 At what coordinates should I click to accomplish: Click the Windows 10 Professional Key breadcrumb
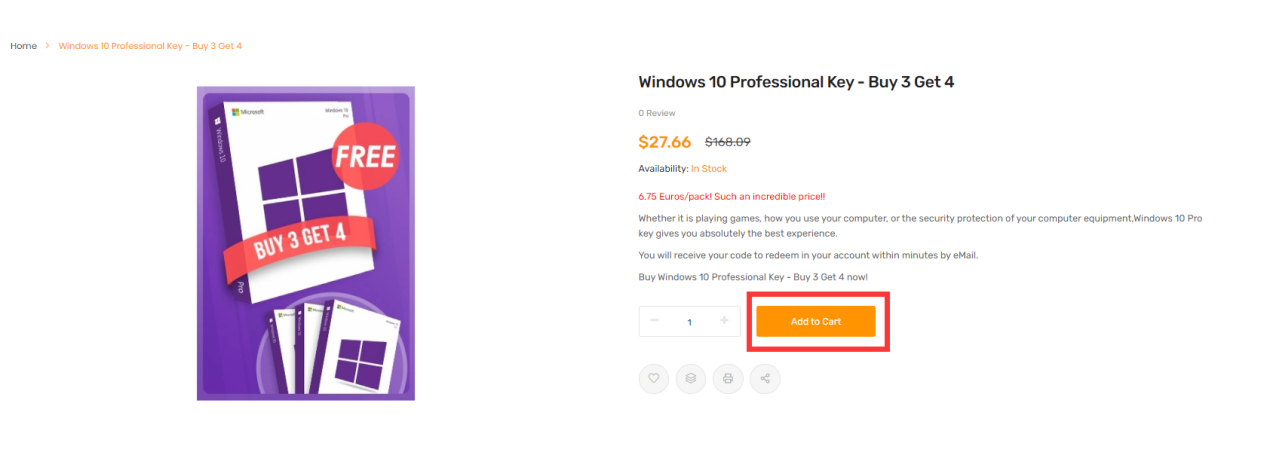tap(150, 46)
